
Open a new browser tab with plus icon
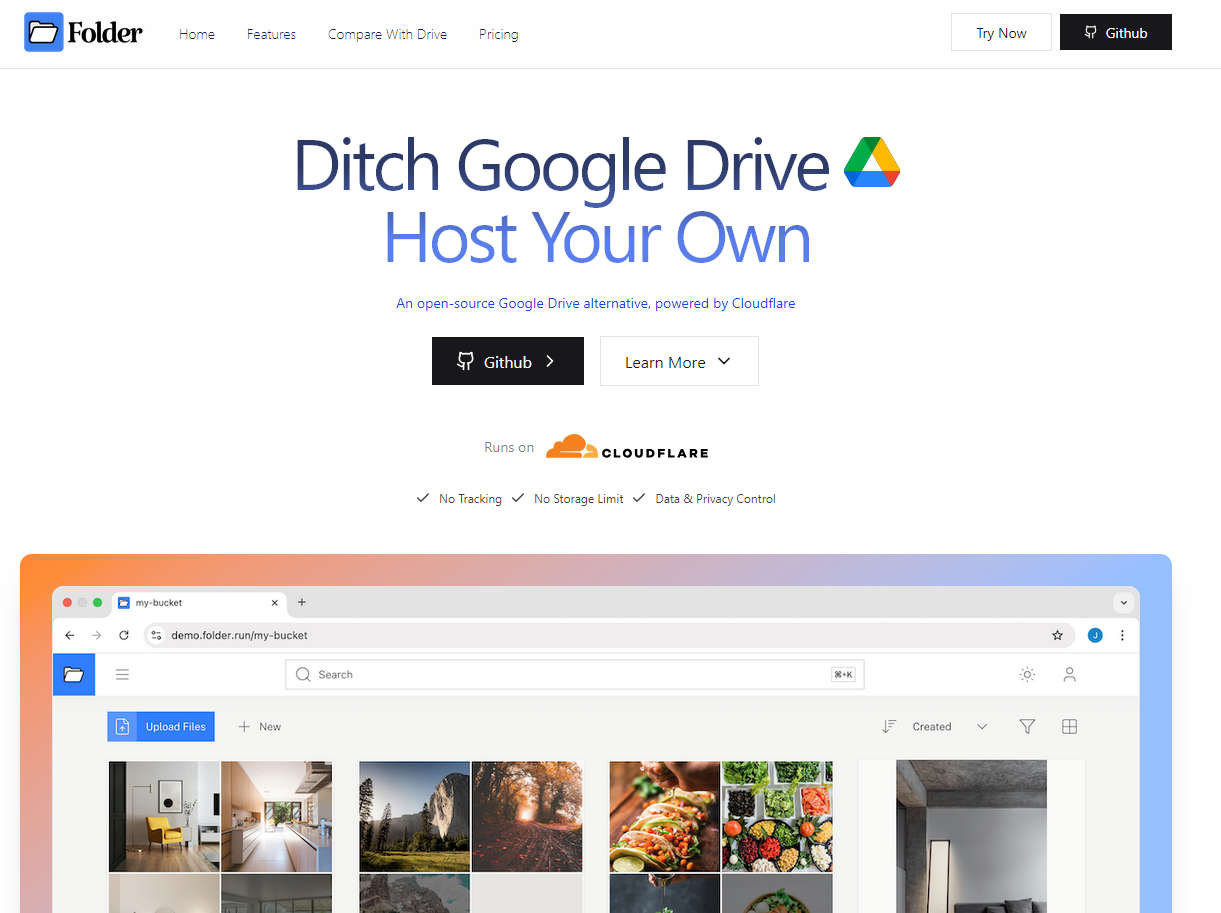pyautogui.click(x=302, y=602)
